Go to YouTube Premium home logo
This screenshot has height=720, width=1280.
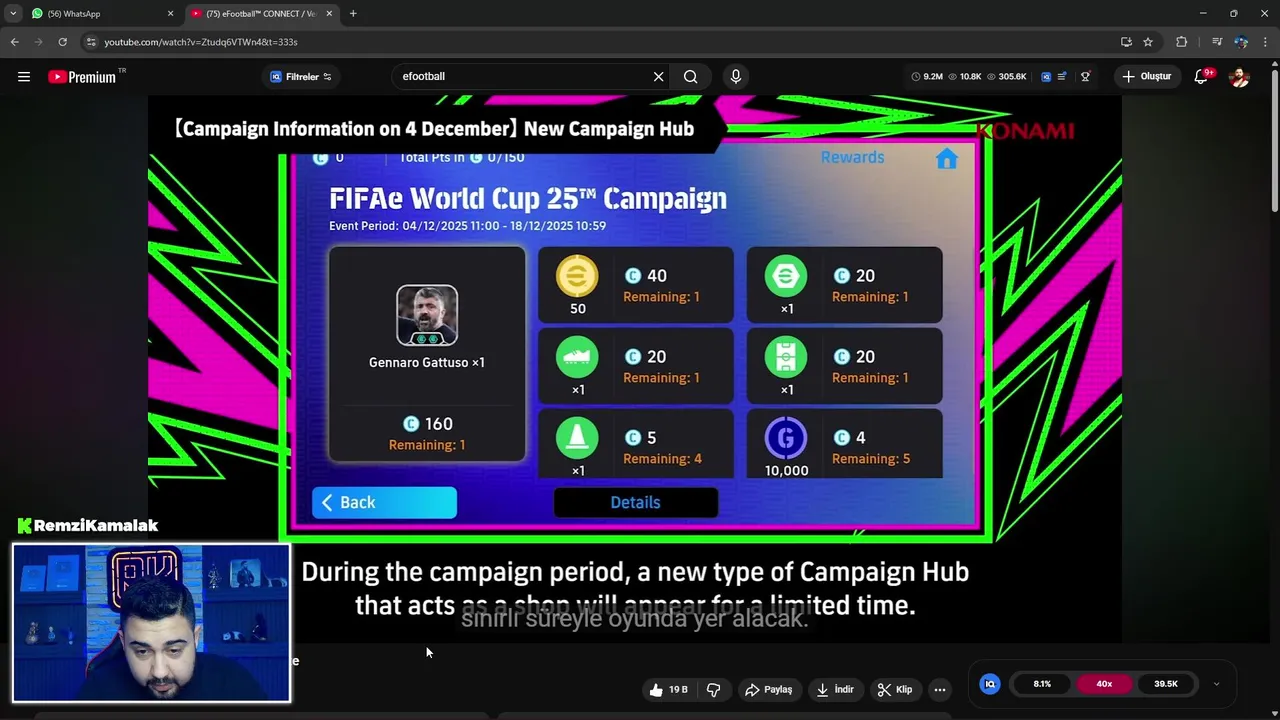tap(82, 77)
